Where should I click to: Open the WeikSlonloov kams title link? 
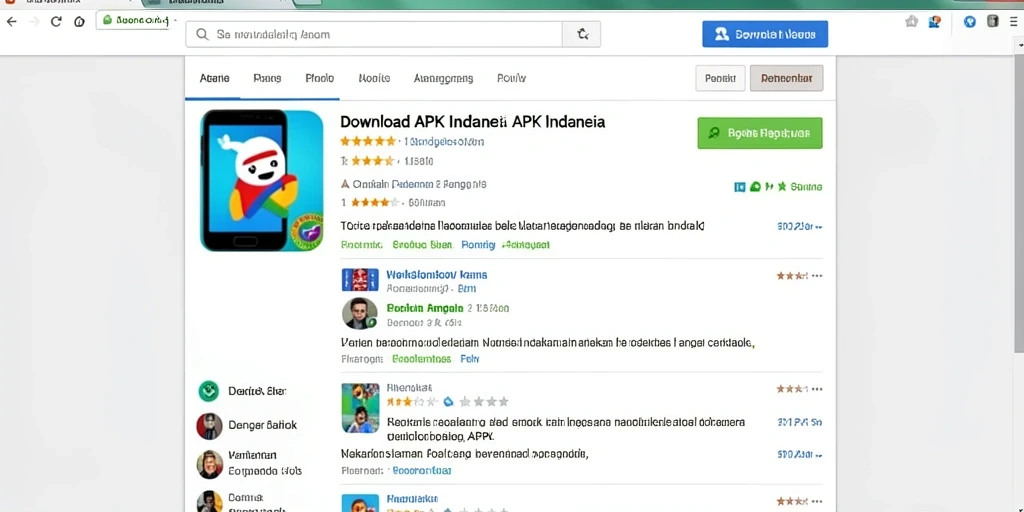(437, 274)
